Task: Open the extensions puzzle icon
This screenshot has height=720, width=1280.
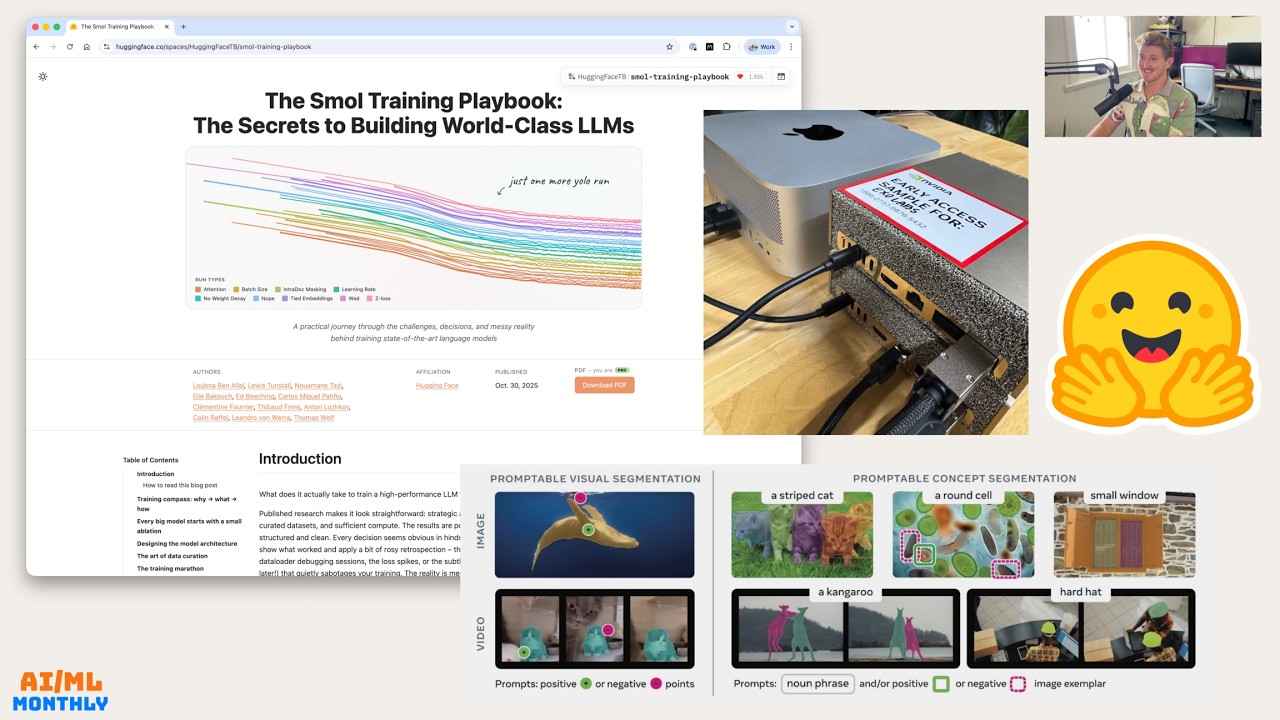Action: point(727,46)
